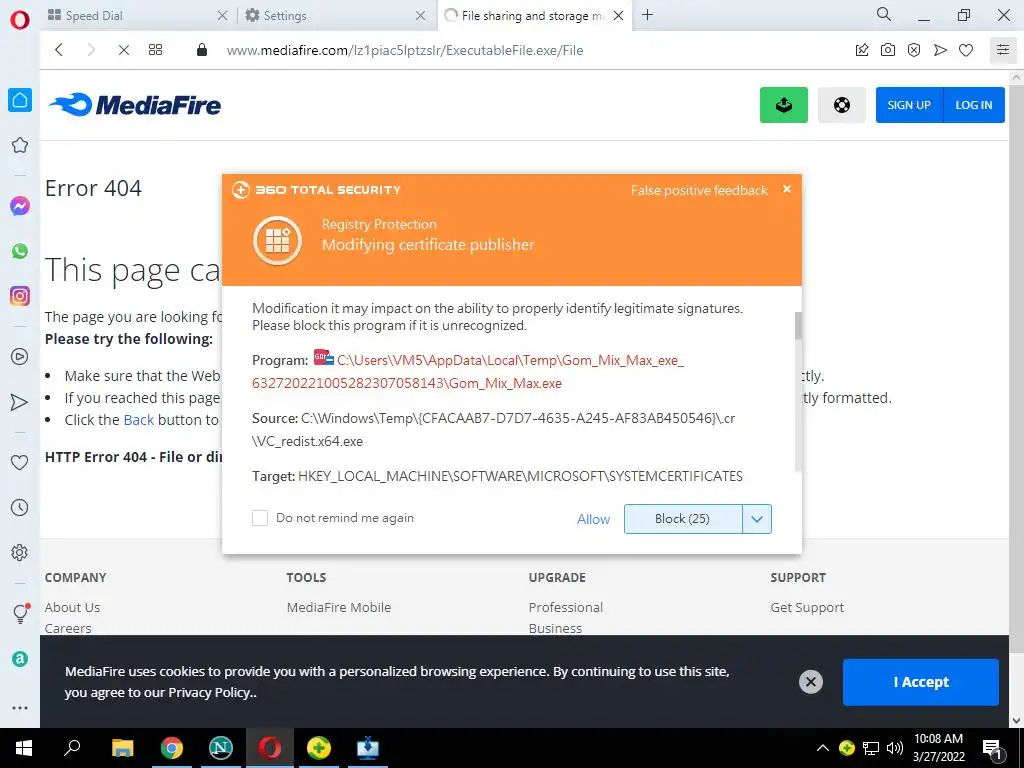Dismiss cookie banner with X
The width and height of the screenshot is (1024, 768).
pos(810,682)
